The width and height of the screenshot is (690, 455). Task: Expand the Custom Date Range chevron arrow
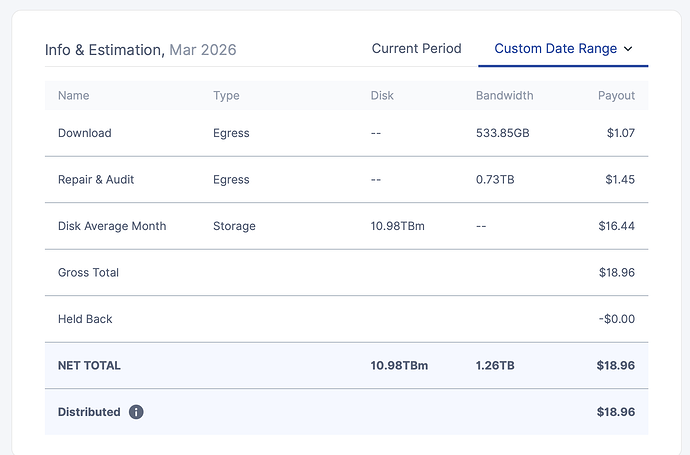point(628,48)
